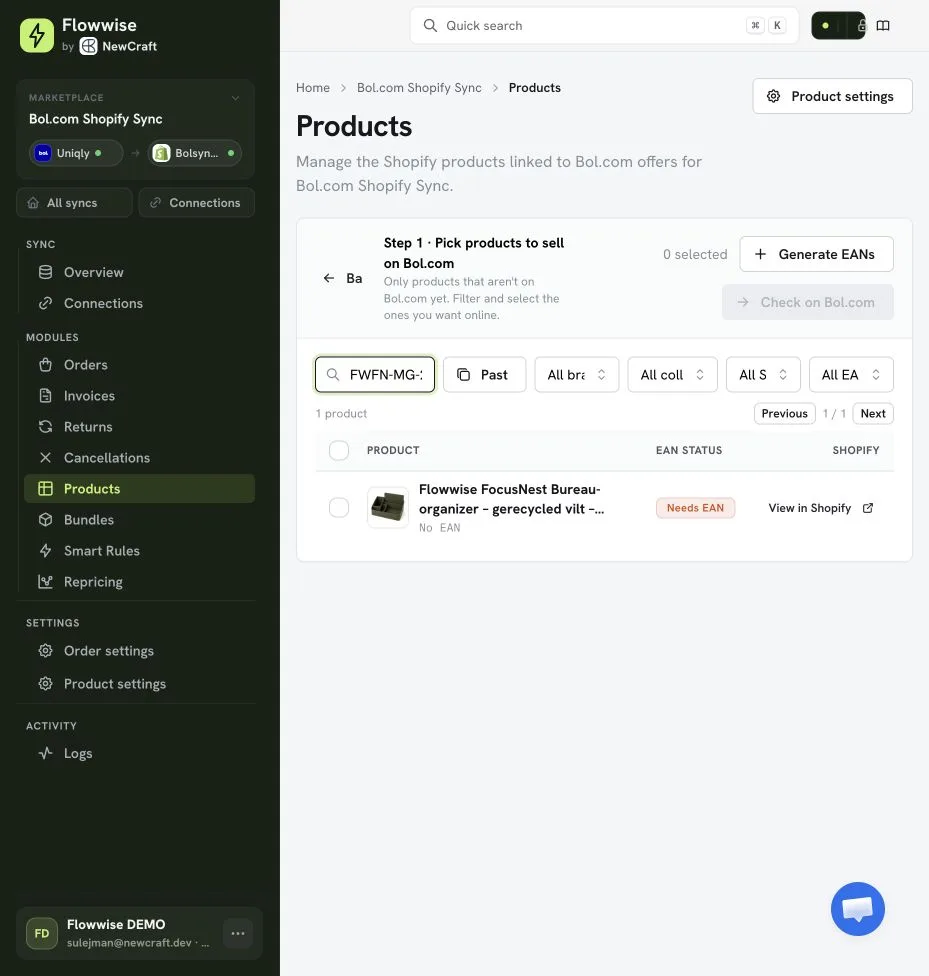
Task: Navigate to Returns in the sidebar
Action: click(139, 427)
